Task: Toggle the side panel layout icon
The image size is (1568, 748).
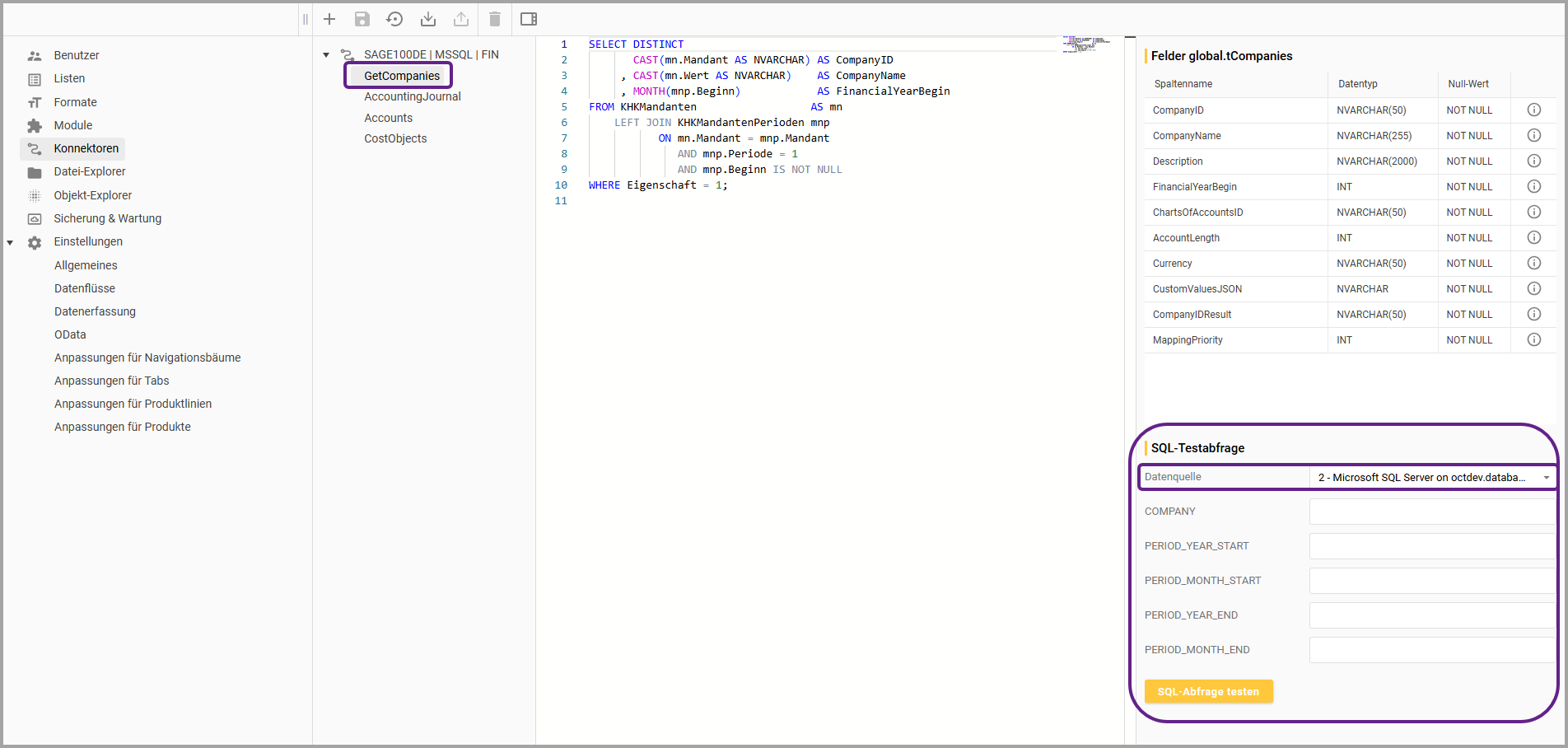Action: pos(529,19)
